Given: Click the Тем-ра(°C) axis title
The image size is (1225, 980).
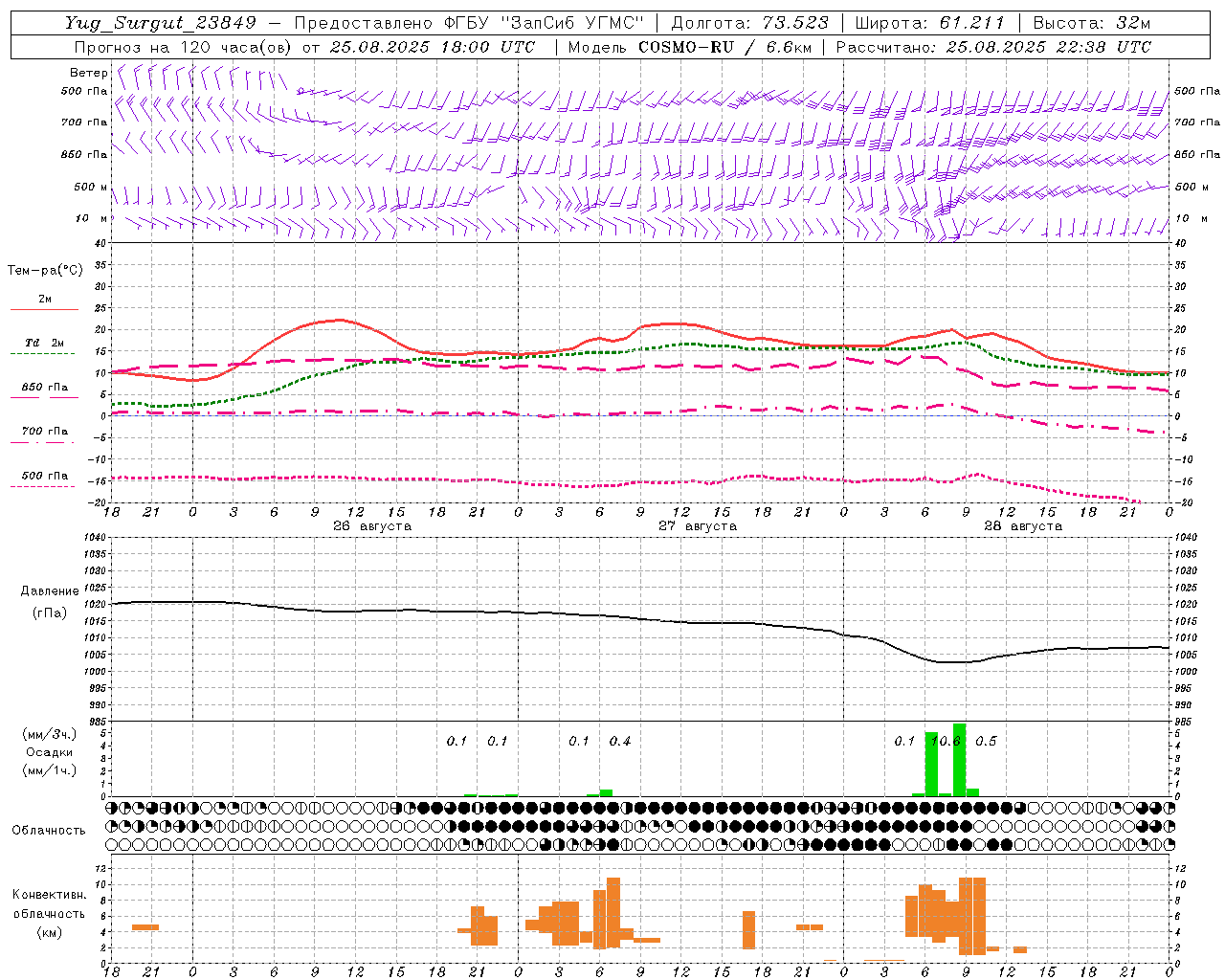Looking at the screenshot, I should 45,271.
